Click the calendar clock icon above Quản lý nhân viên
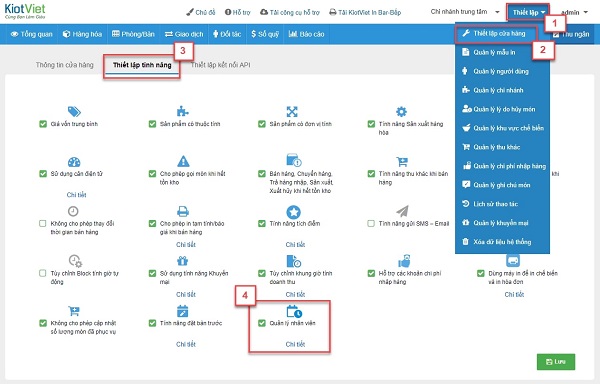This screenshot has height=384, width=600. tap(294, 311)
